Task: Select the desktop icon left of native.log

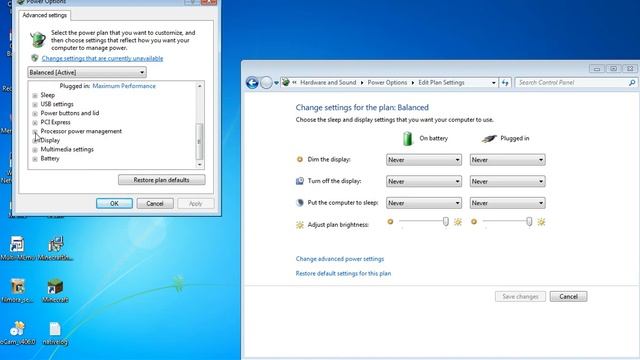Action: [x=18, y=333]
